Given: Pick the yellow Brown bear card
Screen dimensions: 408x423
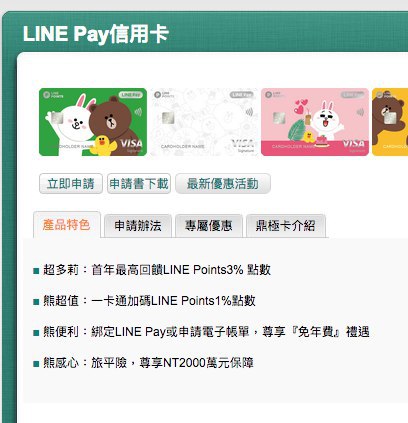Looking at the screenshot, I should coord(390,122).
